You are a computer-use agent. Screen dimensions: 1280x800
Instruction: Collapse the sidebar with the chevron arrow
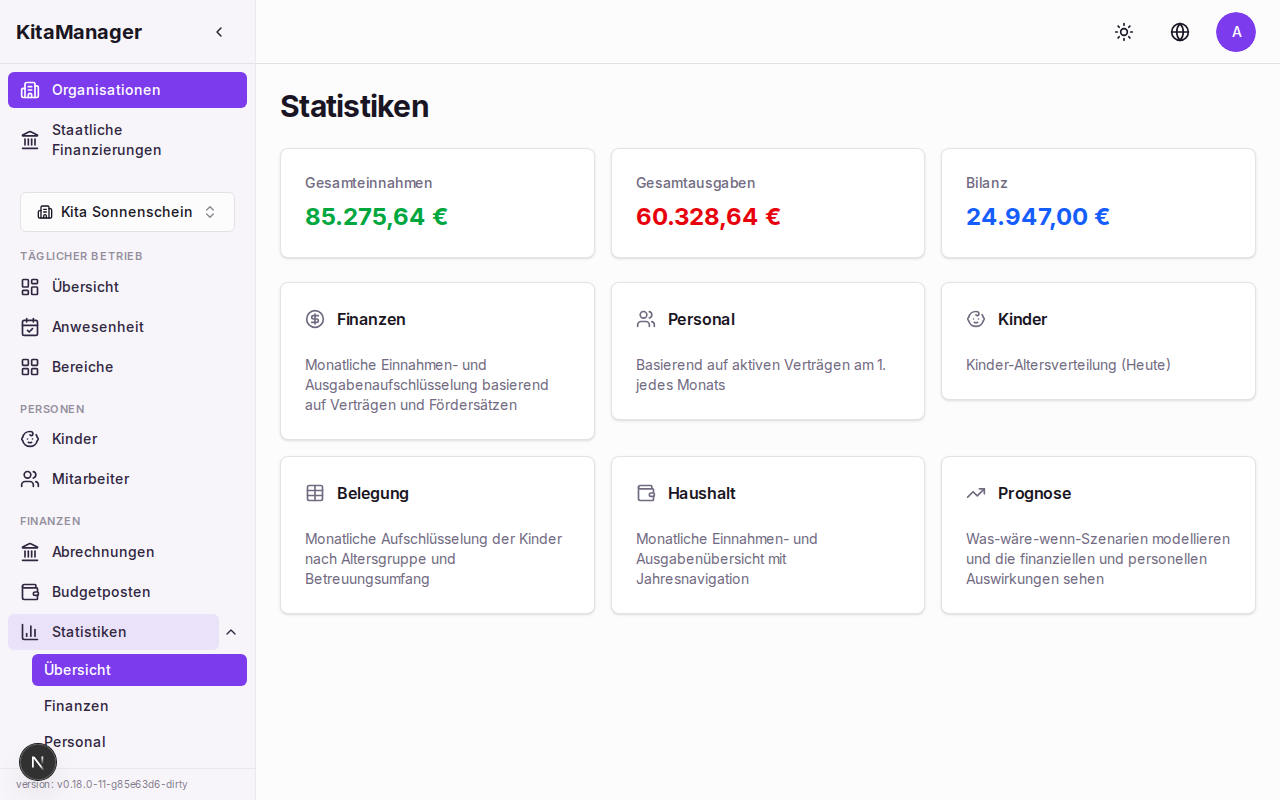coord(219,31)
